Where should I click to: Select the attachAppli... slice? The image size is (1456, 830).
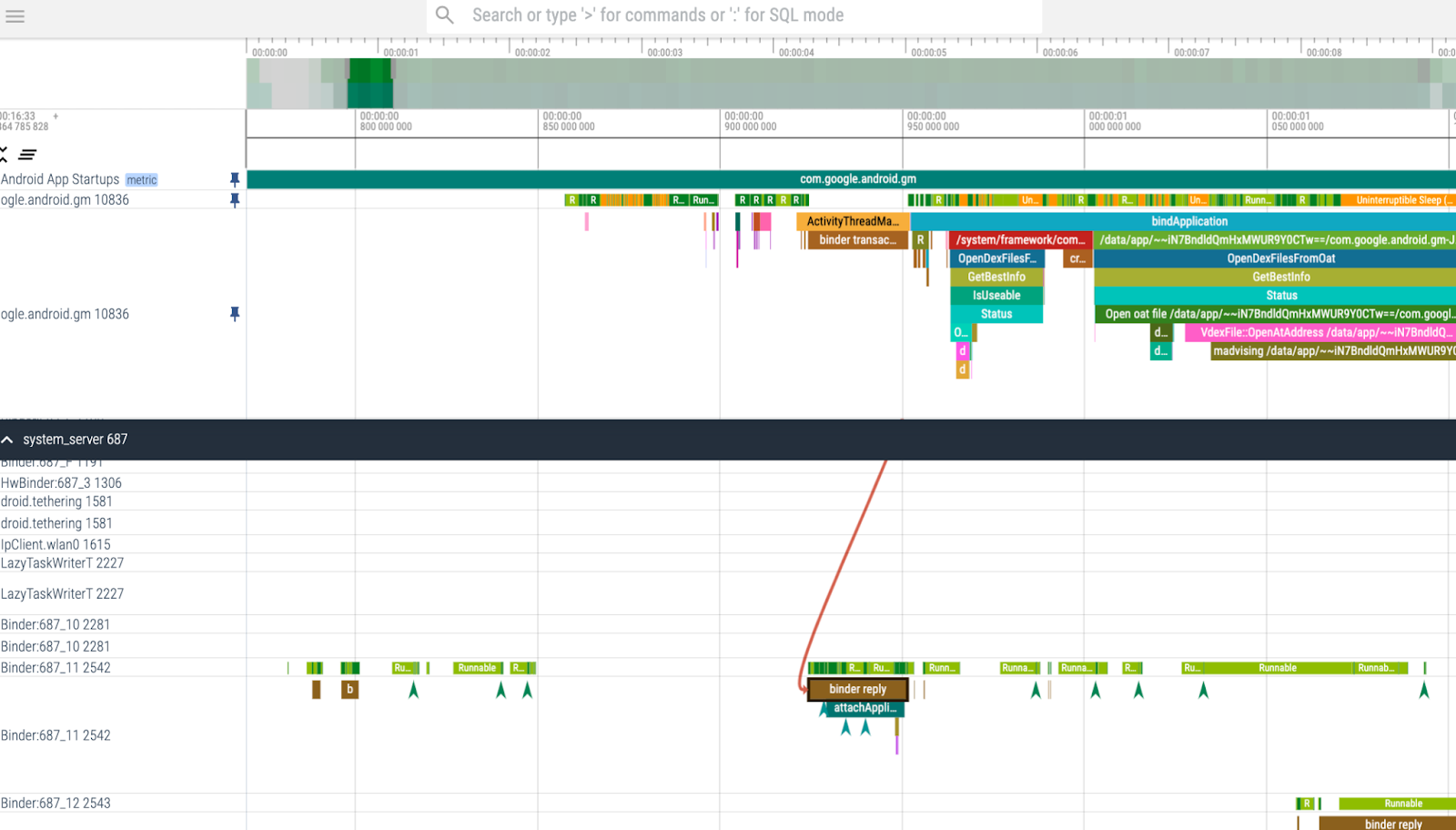tap(864, 708)
